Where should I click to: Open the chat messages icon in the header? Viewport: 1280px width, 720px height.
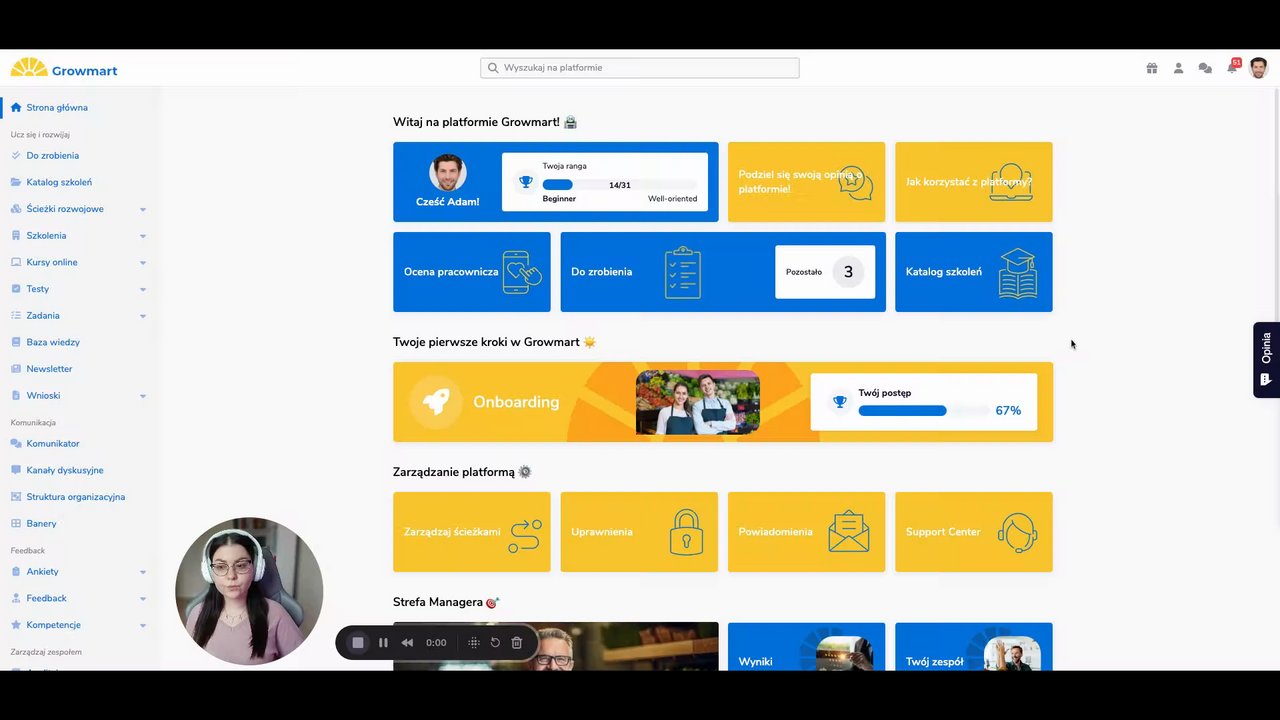(1205, 68)
